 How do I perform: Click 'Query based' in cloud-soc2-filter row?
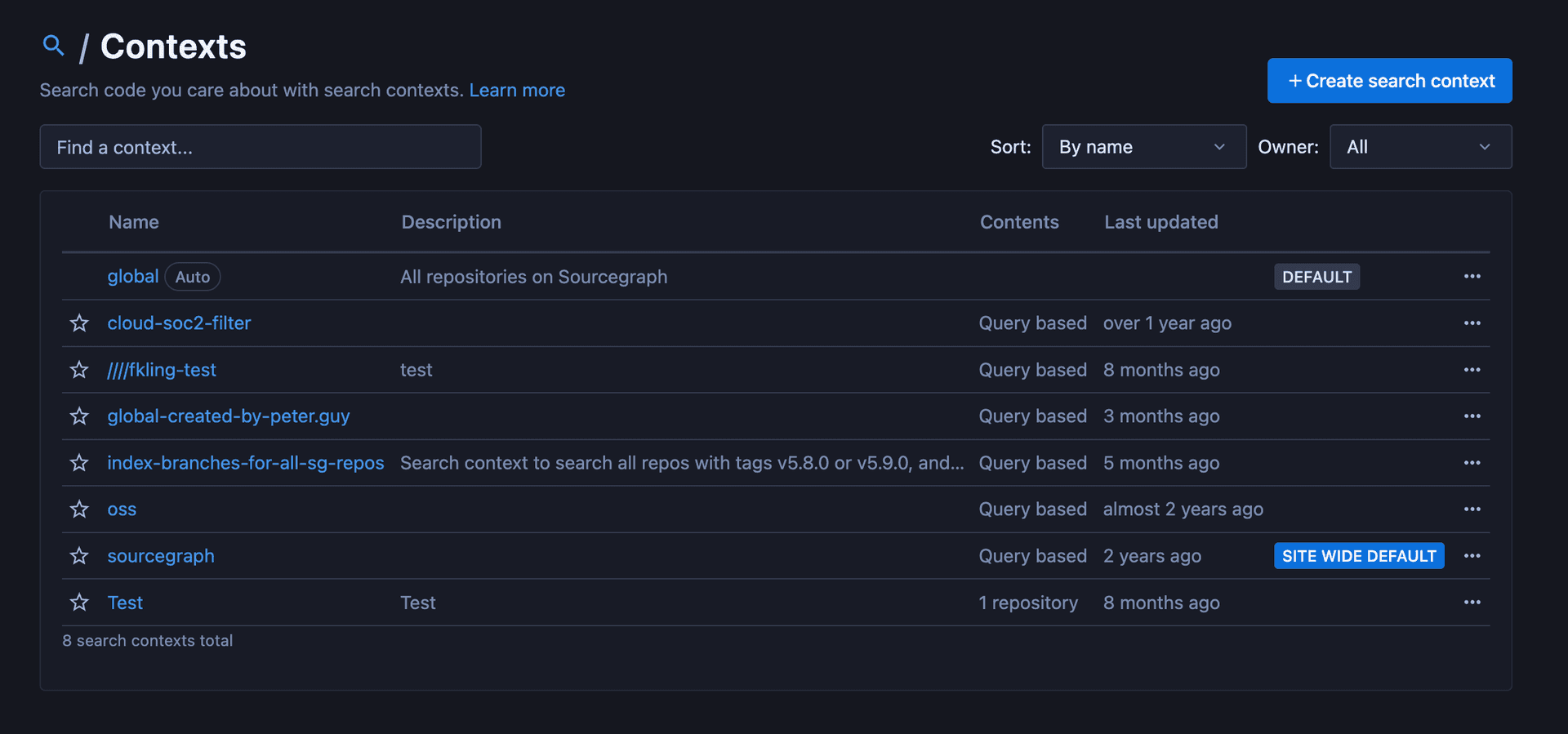click(1033, 323)
